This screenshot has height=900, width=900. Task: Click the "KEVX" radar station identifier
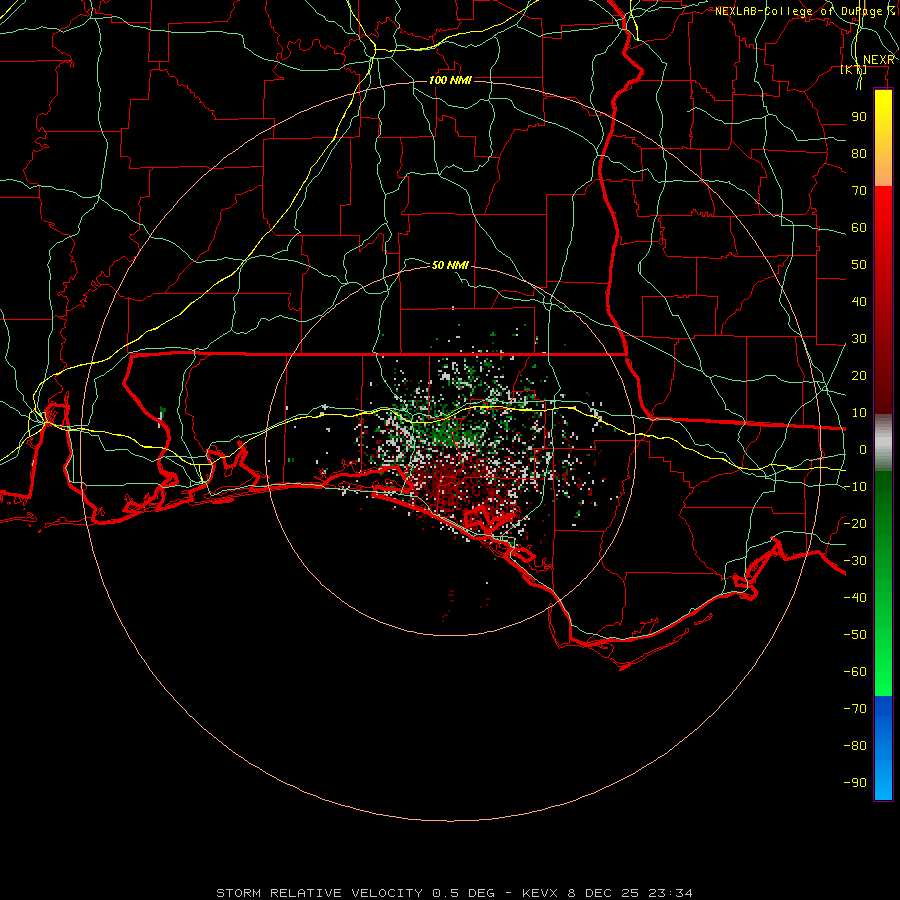(540, 893)
